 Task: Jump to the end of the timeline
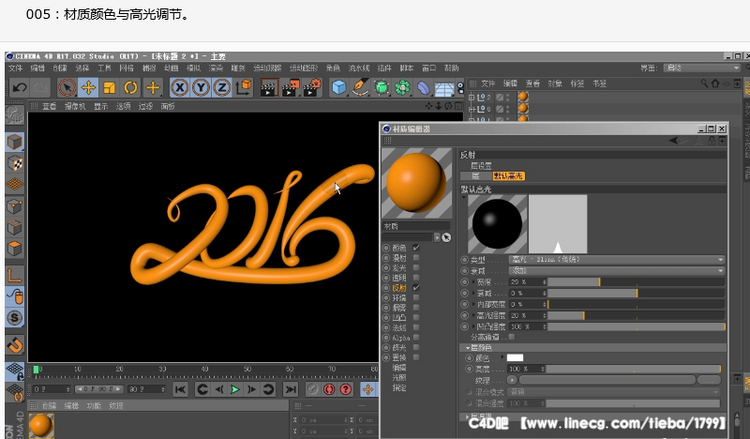(x=290, y=389)
